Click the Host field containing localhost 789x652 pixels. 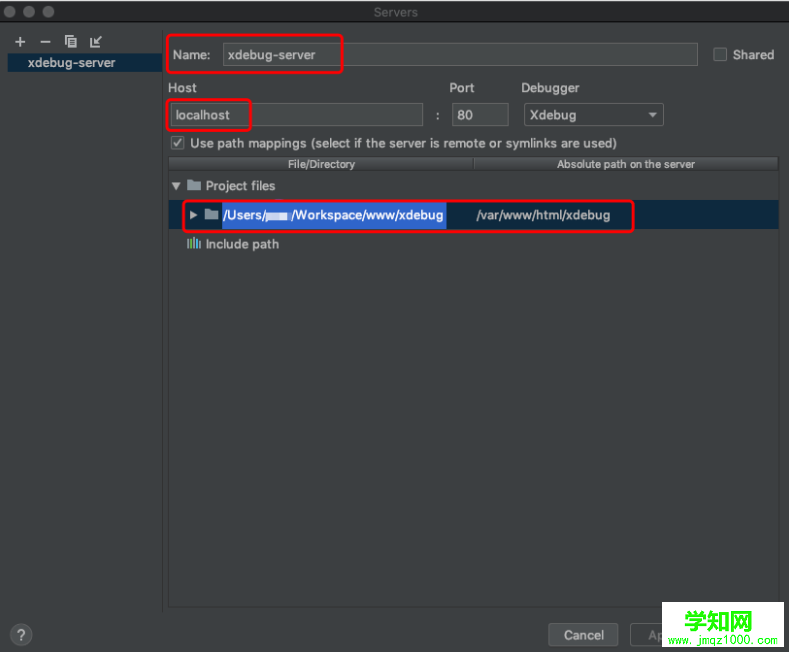(296, 115)
